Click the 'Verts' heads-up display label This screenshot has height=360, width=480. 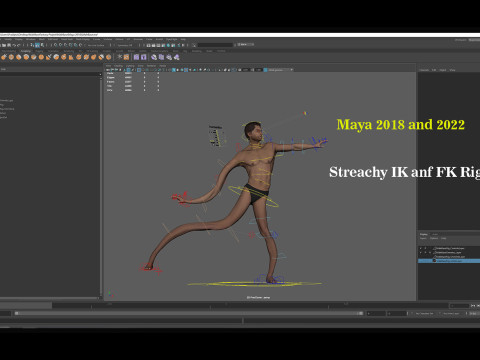110,73
